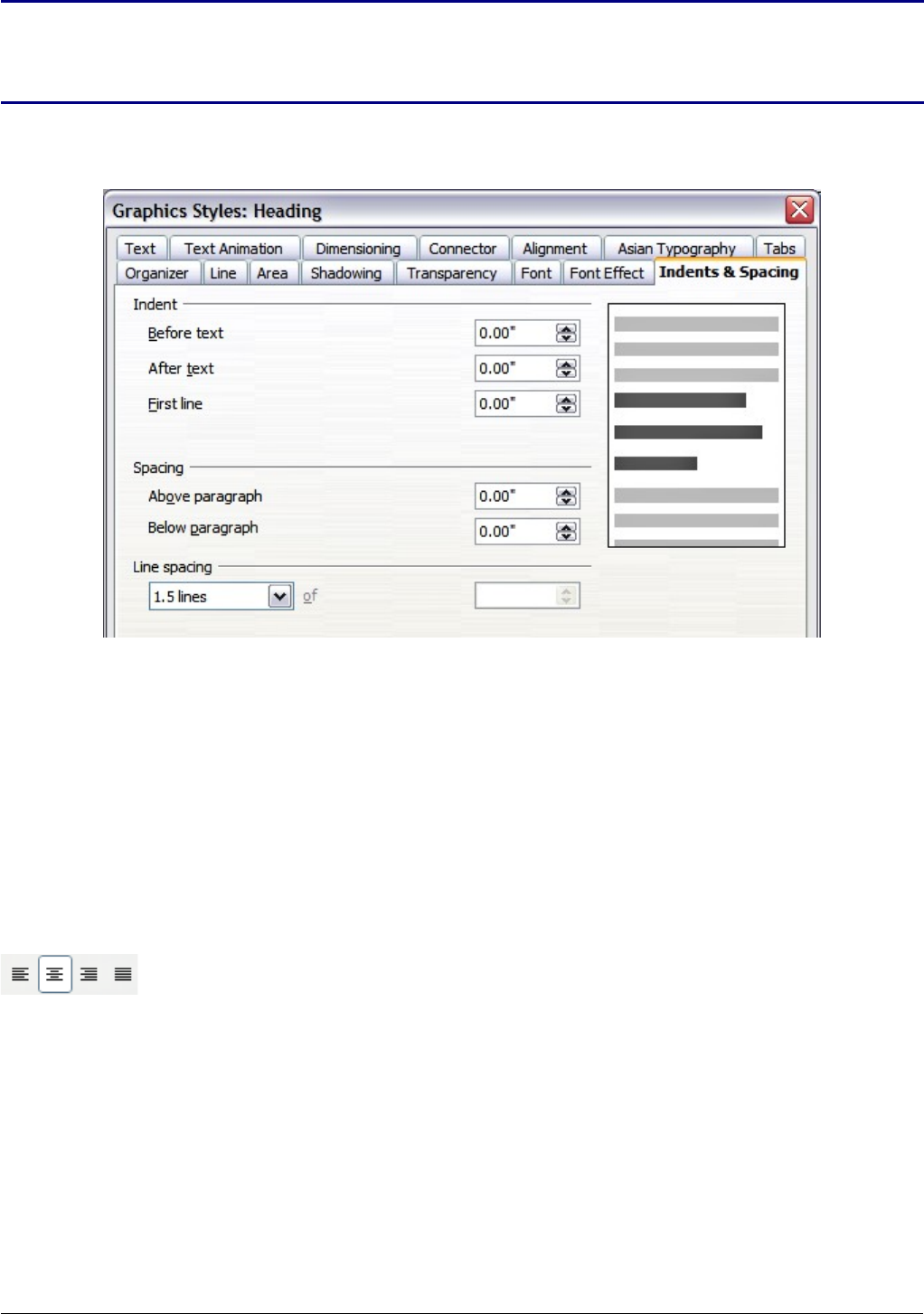Click the 'Spacing' section heading

coord(158,468)
